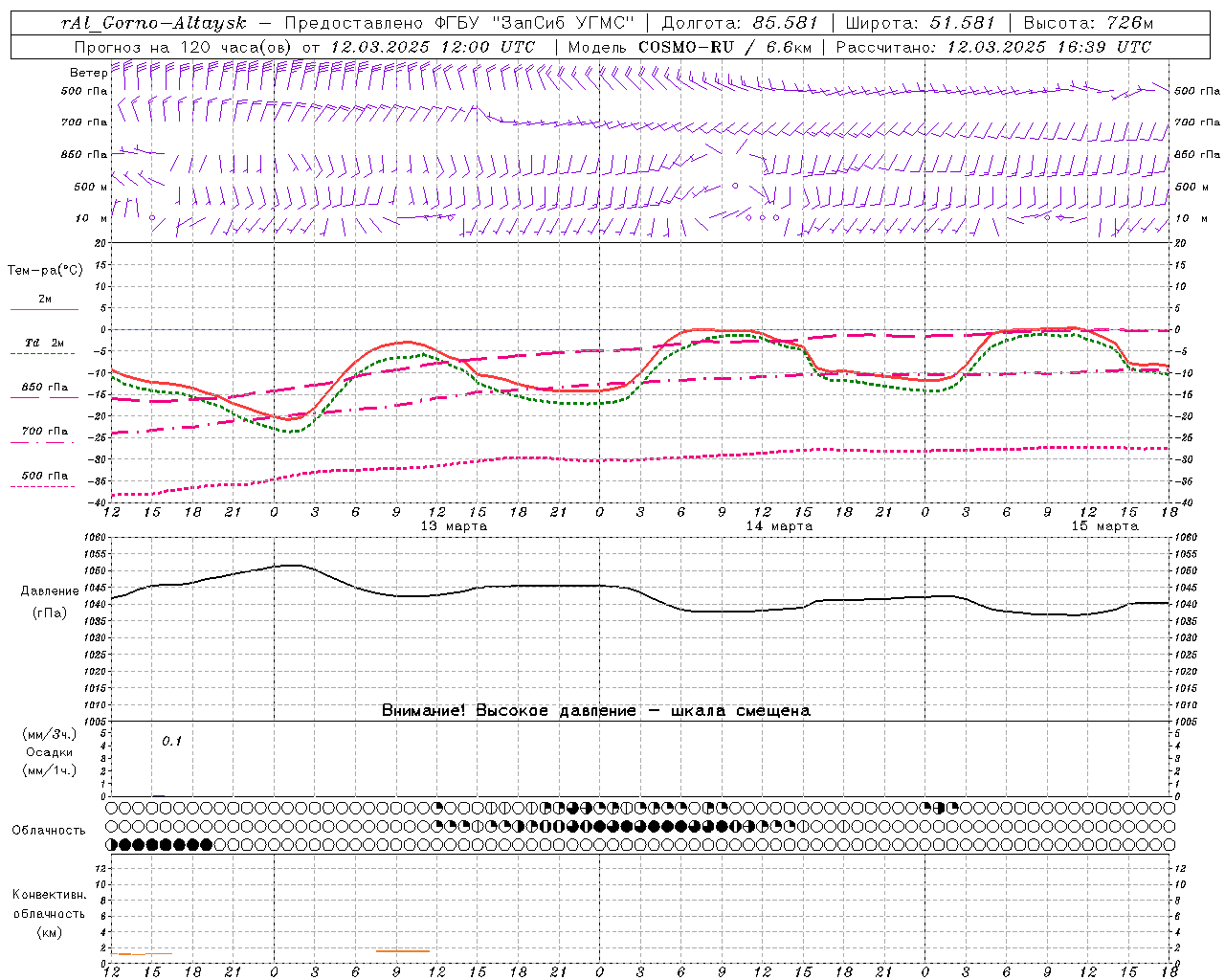Click the Конвективн. облачность (км) panel label
The height and width of the screenshot is (980, 1225).
coord(49,914)
